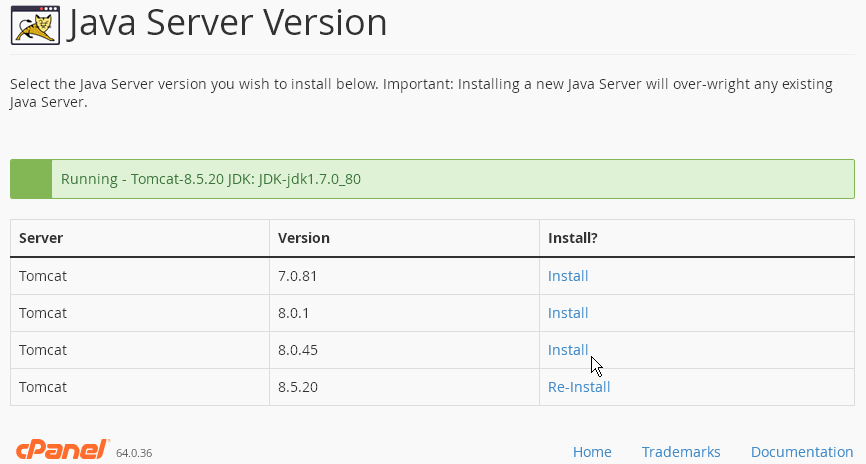Click the dark green block on the status banner
Image resolution: width=866 pixels, height=464 pixels.
[x=31, y=179]
